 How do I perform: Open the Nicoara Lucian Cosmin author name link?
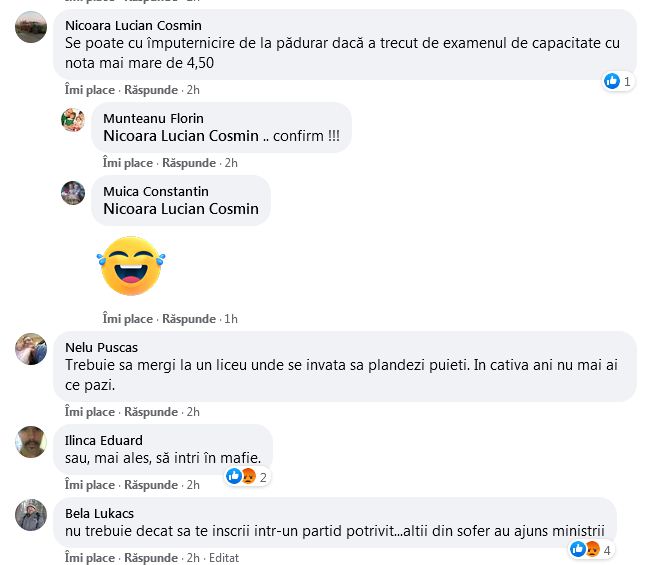[x=132, y=25]
